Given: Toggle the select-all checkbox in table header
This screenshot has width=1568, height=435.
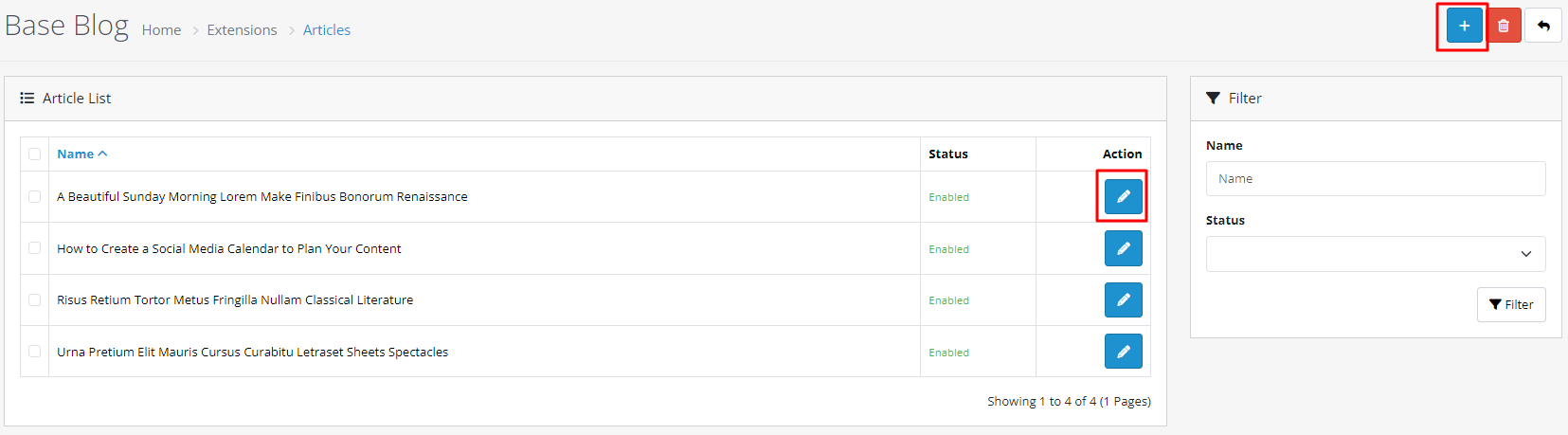Looking at the screenshot, I should (35, 154).
